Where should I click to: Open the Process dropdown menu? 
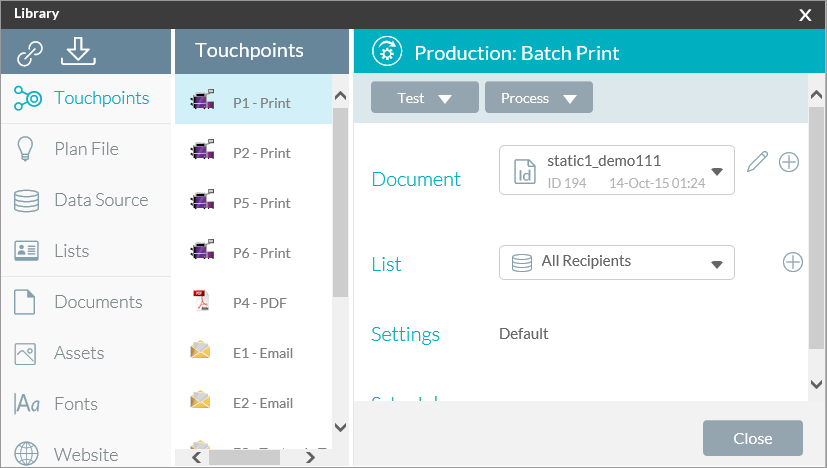[538, 98]
